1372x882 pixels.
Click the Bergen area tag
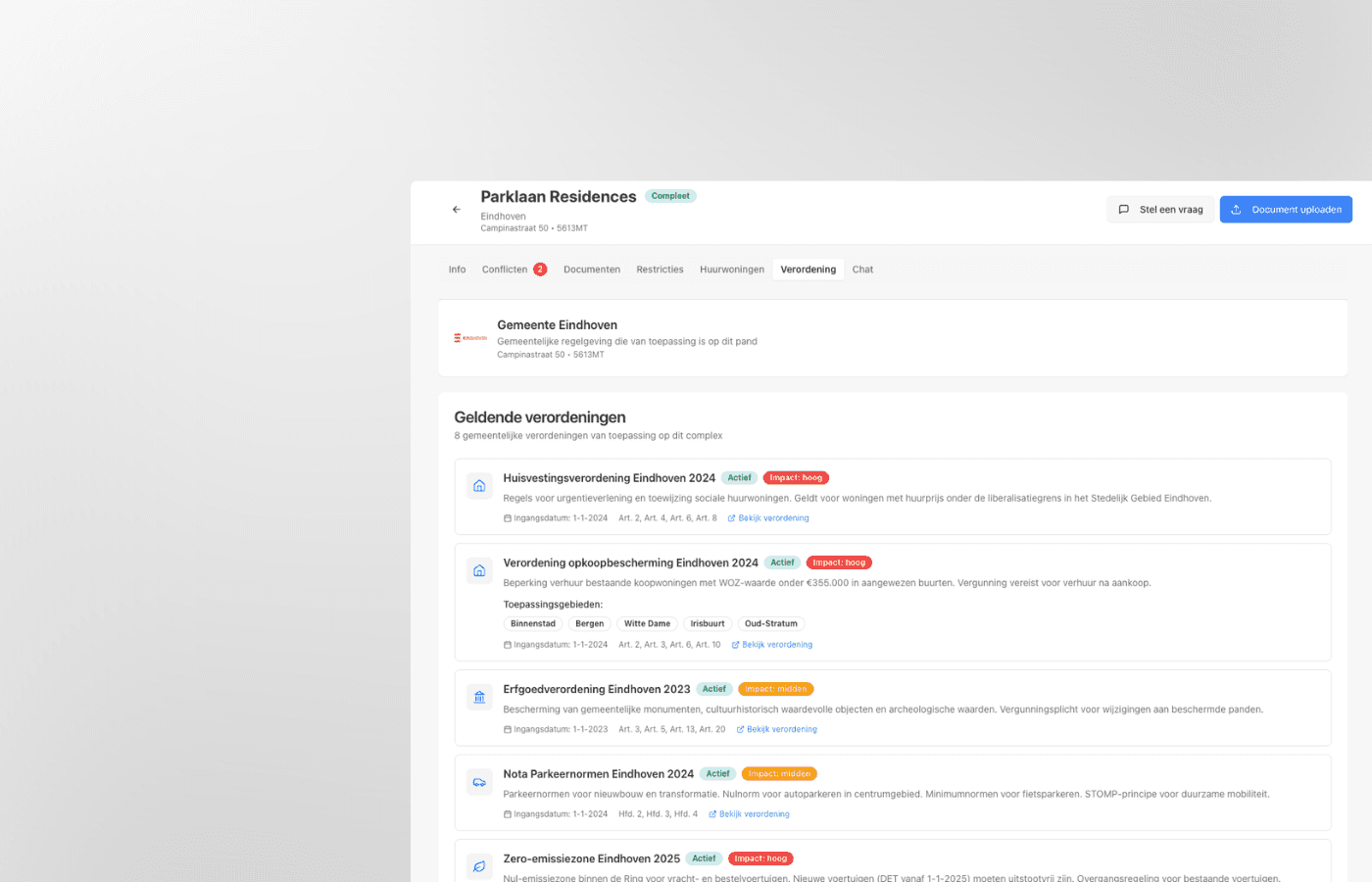[590, 624]
